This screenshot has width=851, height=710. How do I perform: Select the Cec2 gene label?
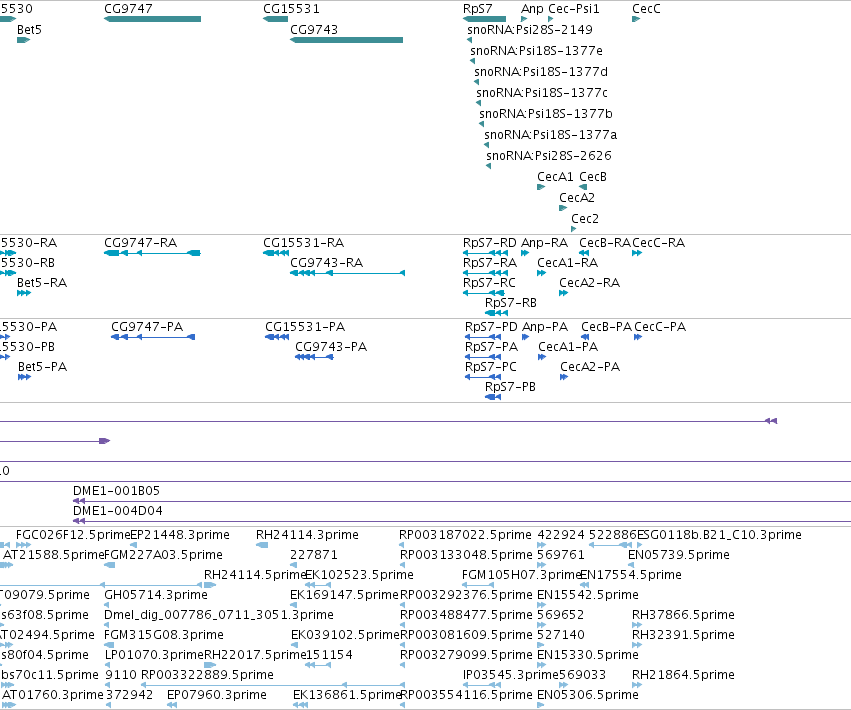[585, 219]
